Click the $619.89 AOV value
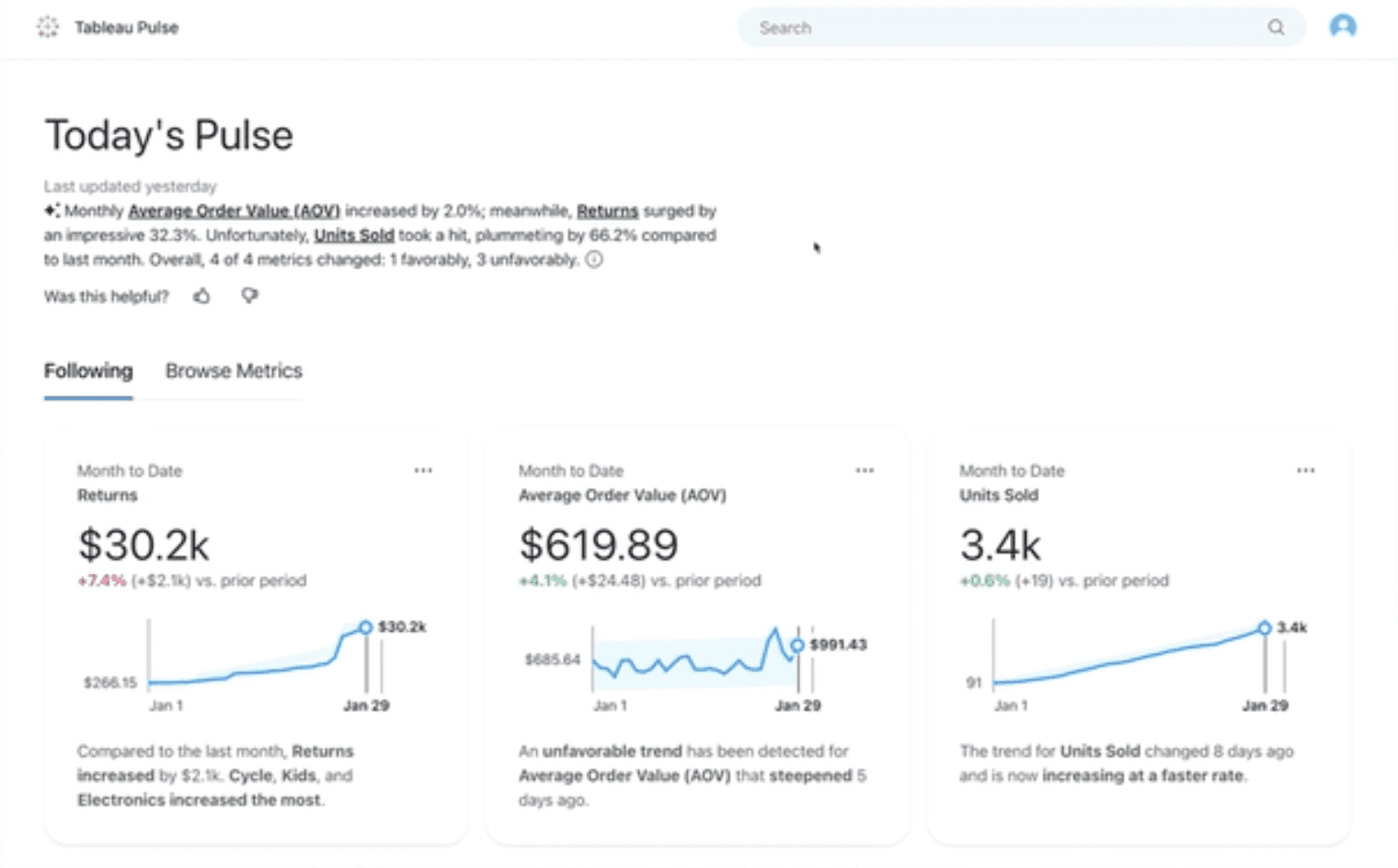Viewport: 1398px width, 868px height. coord(599,545)
